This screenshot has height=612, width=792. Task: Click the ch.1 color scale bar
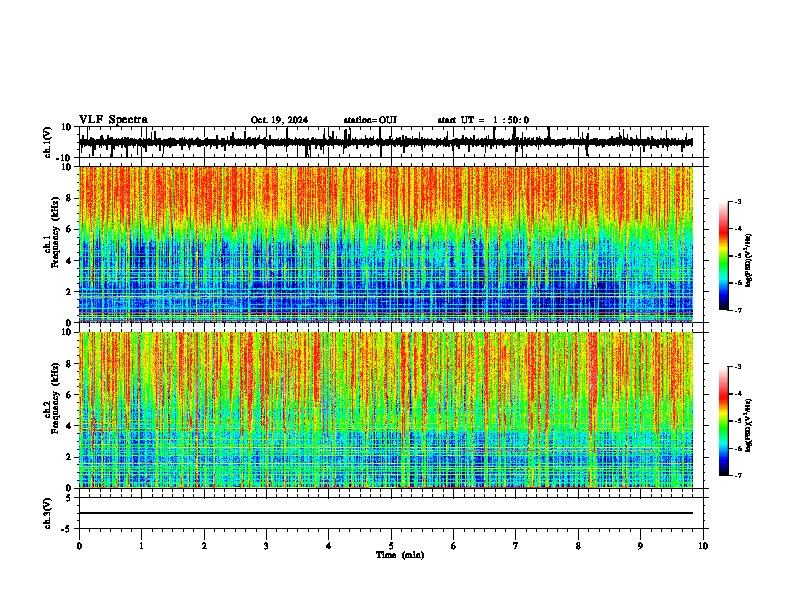coord(724,256)
